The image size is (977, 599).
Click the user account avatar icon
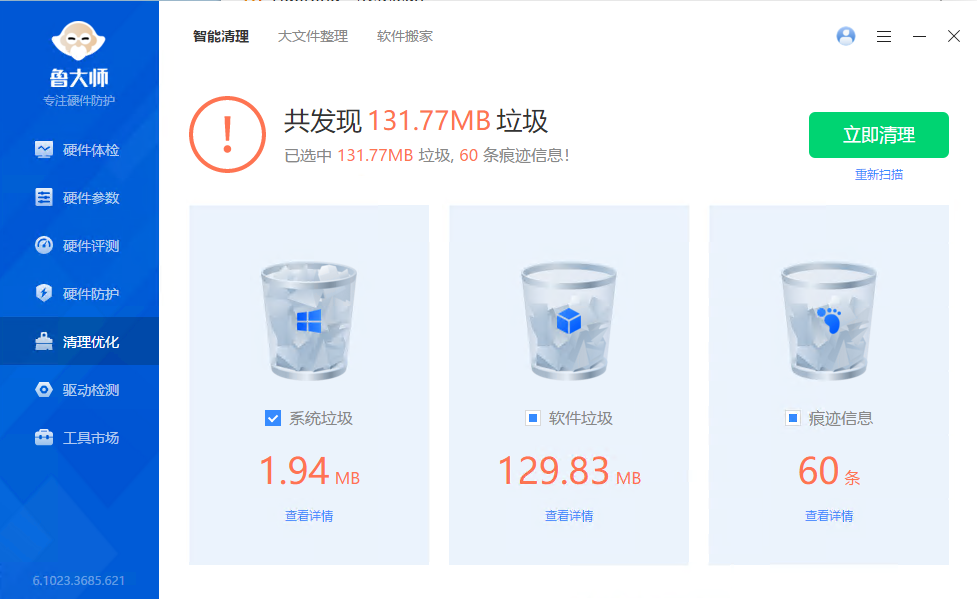846,36
